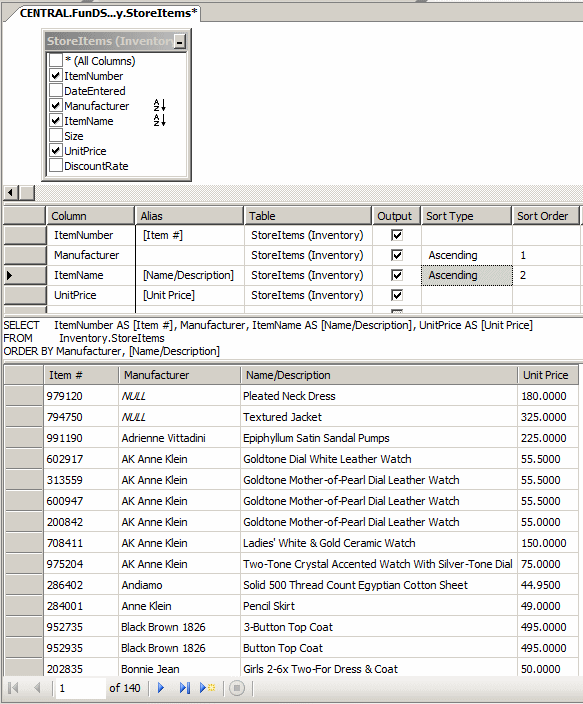The image size is (583, 704).
Task: Click the left scroll arrow of the diagram pane
Action: click(x=11, y=193)
